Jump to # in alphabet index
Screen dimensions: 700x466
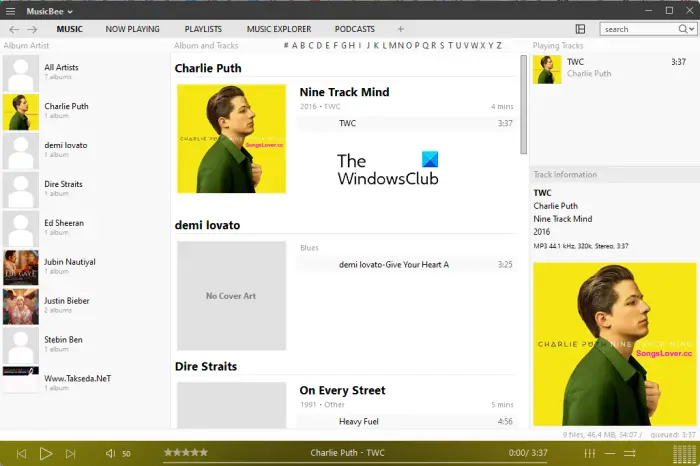[x=286, y=46]
